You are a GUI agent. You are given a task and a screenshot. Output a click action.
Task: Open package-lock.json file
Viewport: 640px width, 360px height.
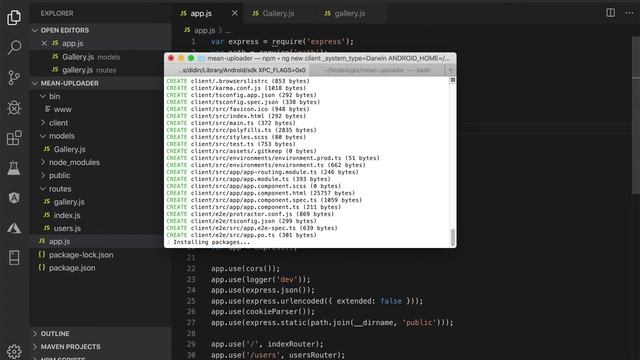point(81,255)
